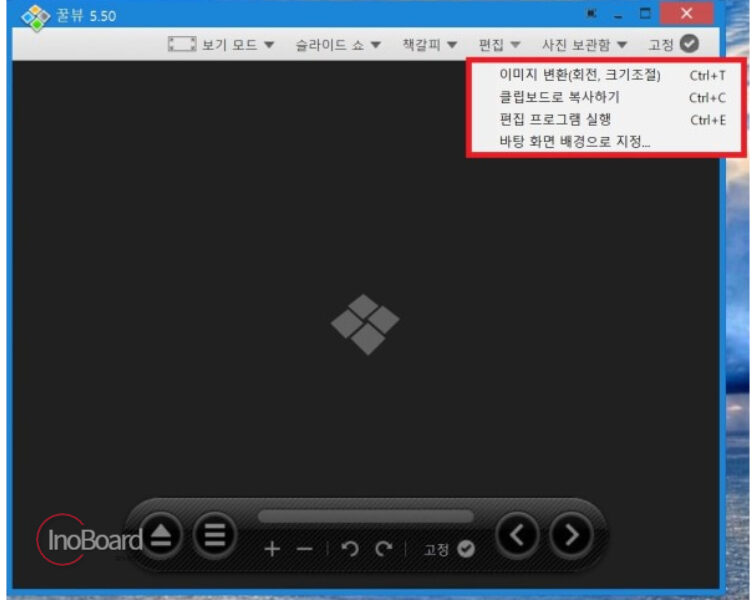Click the eject/open file button

[x=161, y=535]
